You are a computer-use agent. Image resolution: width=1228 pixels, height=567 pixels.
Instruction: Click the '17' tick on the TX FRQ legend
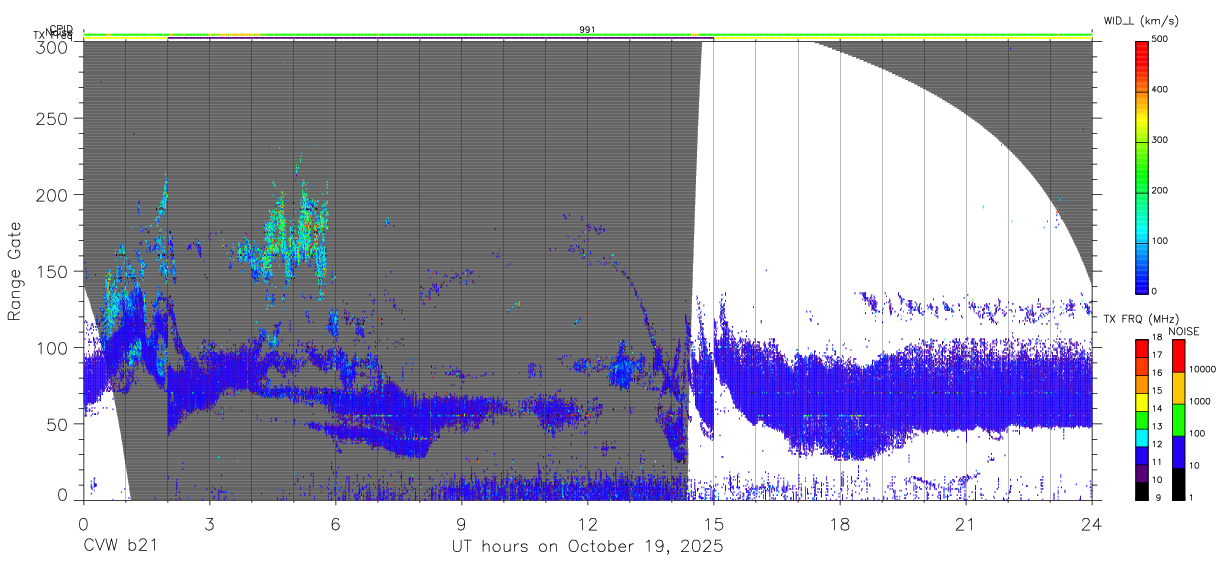click(1157, 355)
